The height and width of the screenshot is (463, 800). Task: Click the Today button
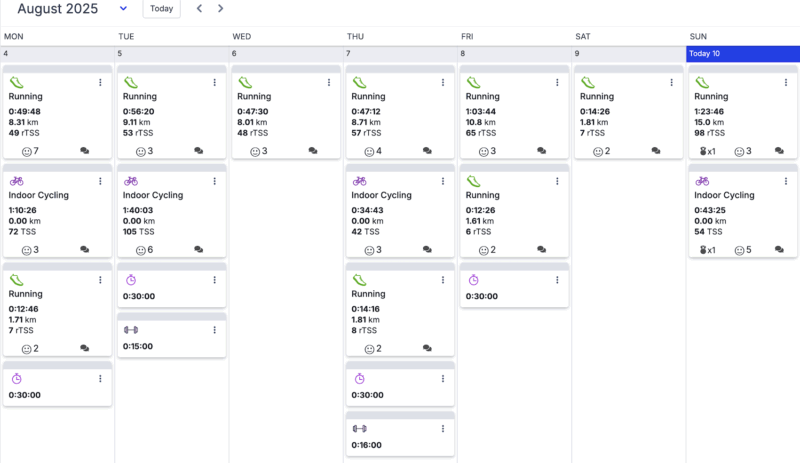click(x=161, y=9)
